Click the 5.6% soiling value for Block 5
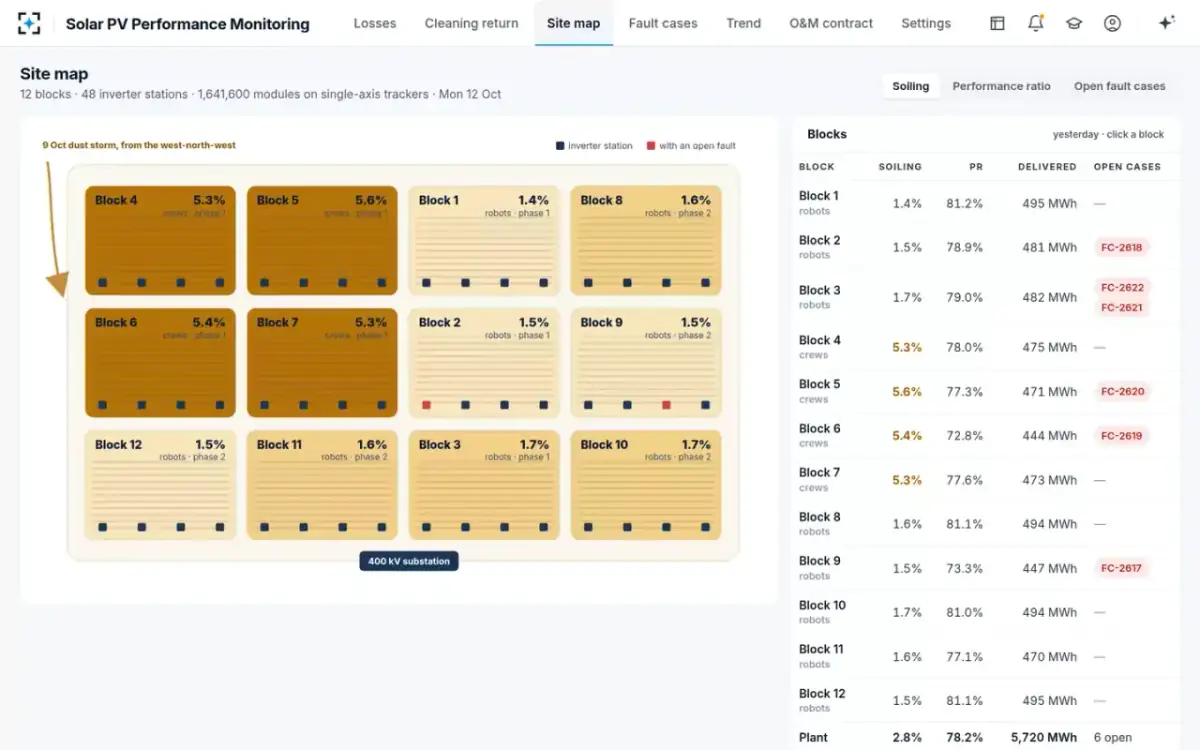This screenshot has width=1200, height=750. click(907, 392)
